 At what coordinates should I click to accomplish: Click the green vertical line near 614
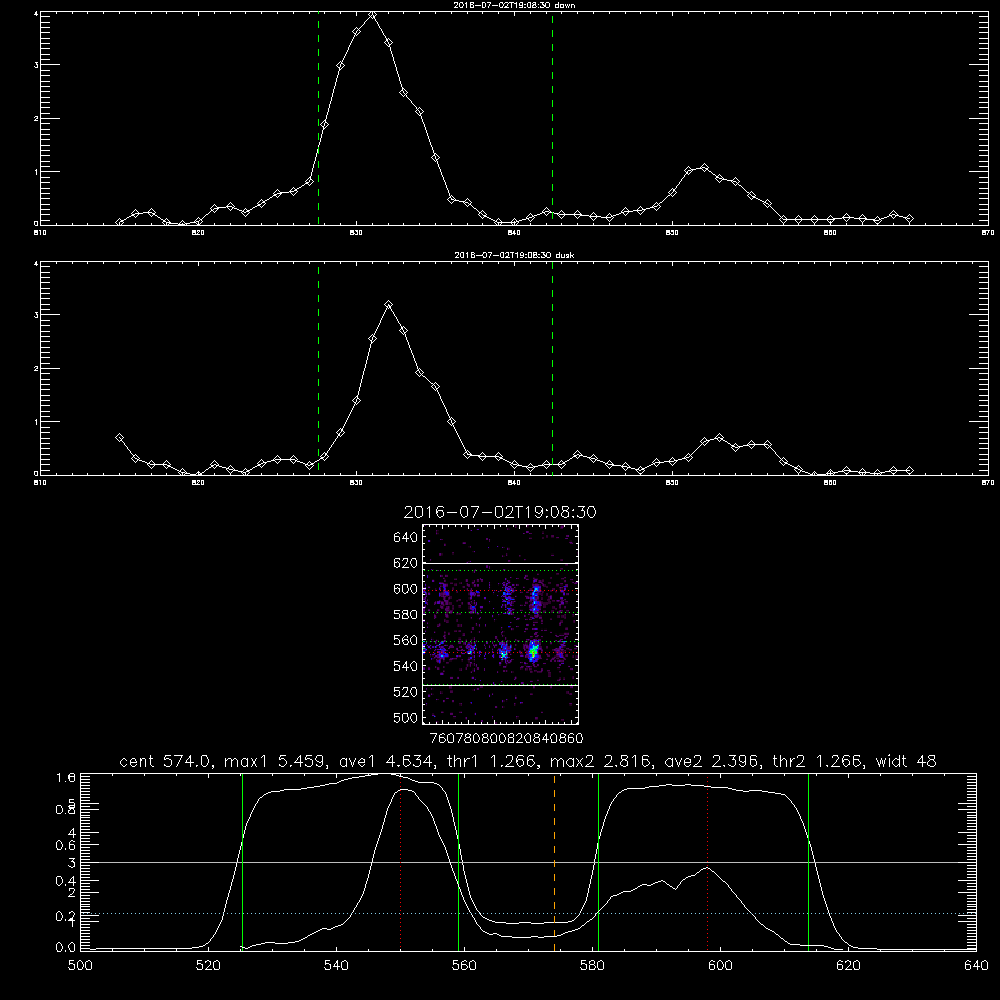pos(808,862)
